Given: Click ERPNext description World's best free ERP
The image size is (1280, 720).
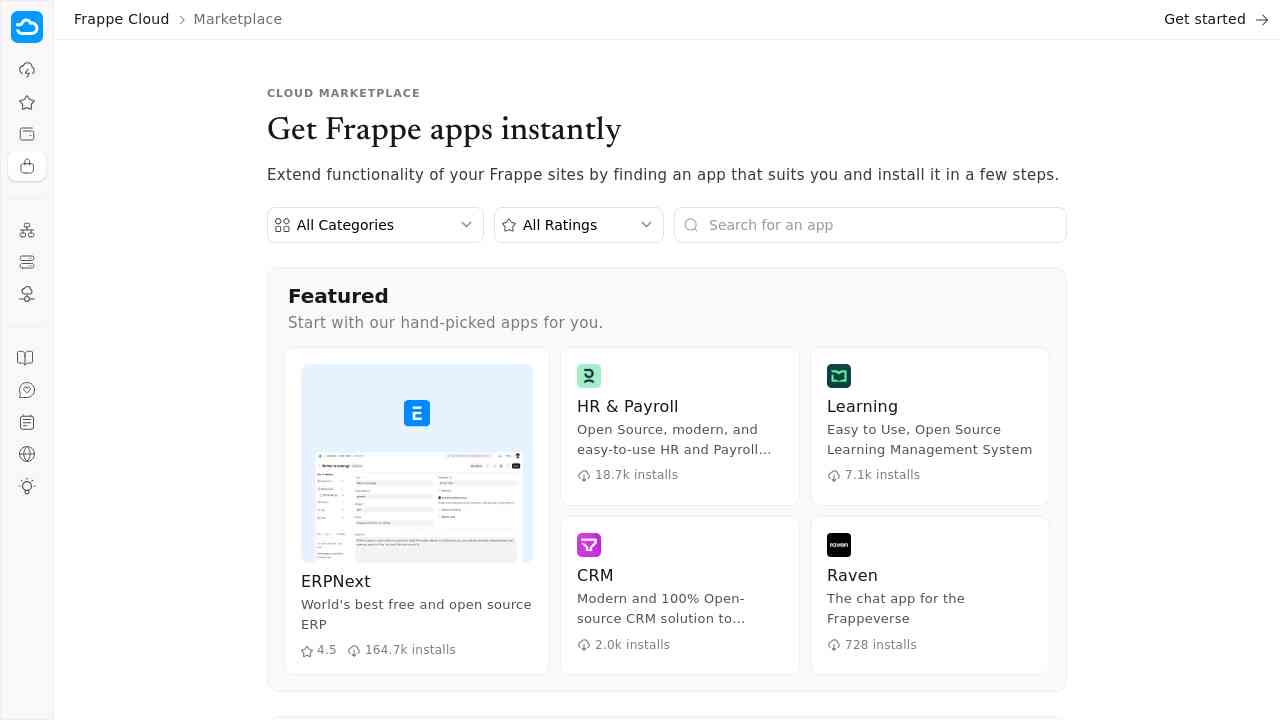Looking at the screenshot, I should (416, 614).
